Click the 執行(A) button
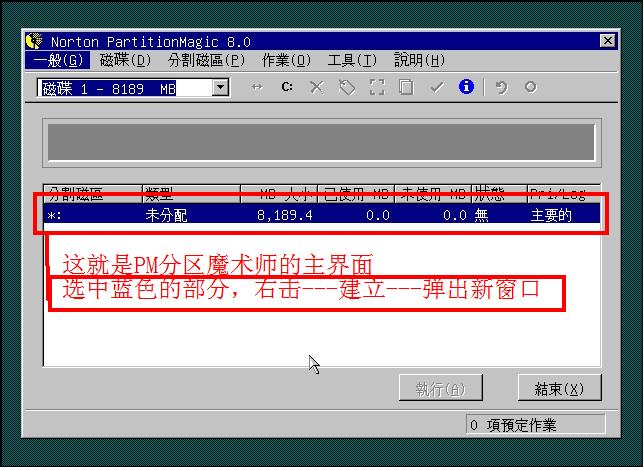Image resolution: width=643 pixels, height=467 pixels. click(x=440, y=388)
